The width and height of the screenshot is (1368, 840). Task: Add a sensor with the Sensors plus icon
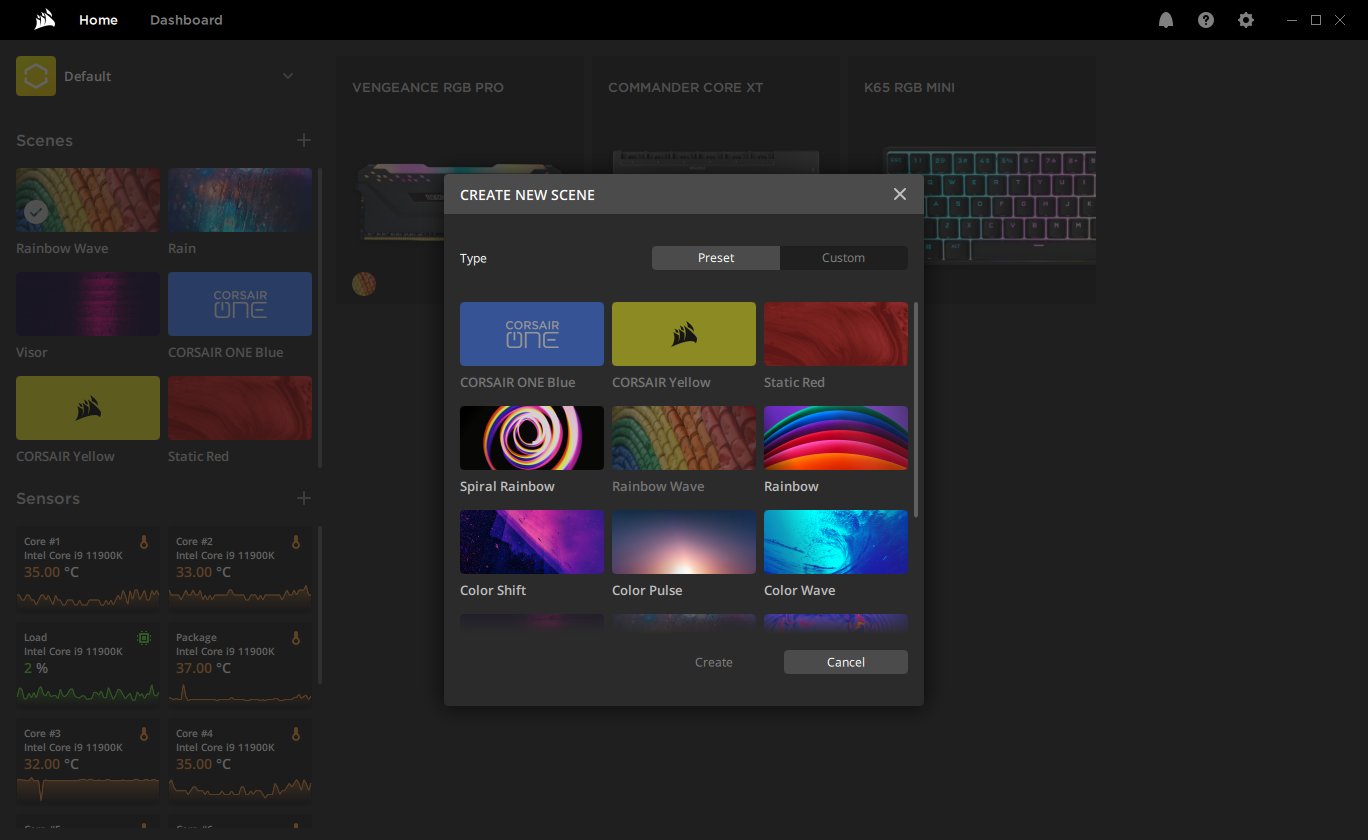(x=304, y=498)
